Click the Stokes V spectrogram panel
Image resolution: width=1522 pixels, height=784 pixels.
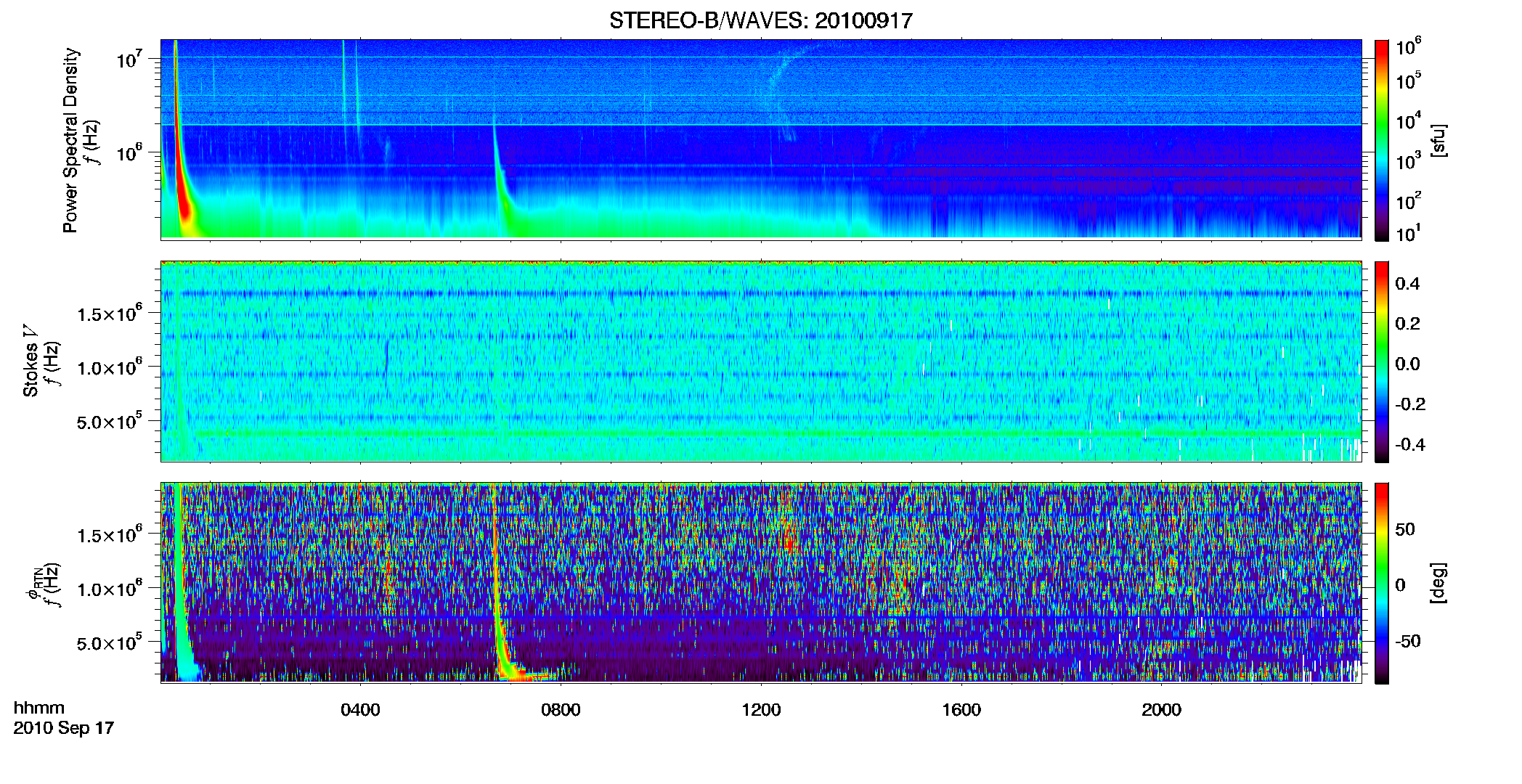(x=761, y=362)
